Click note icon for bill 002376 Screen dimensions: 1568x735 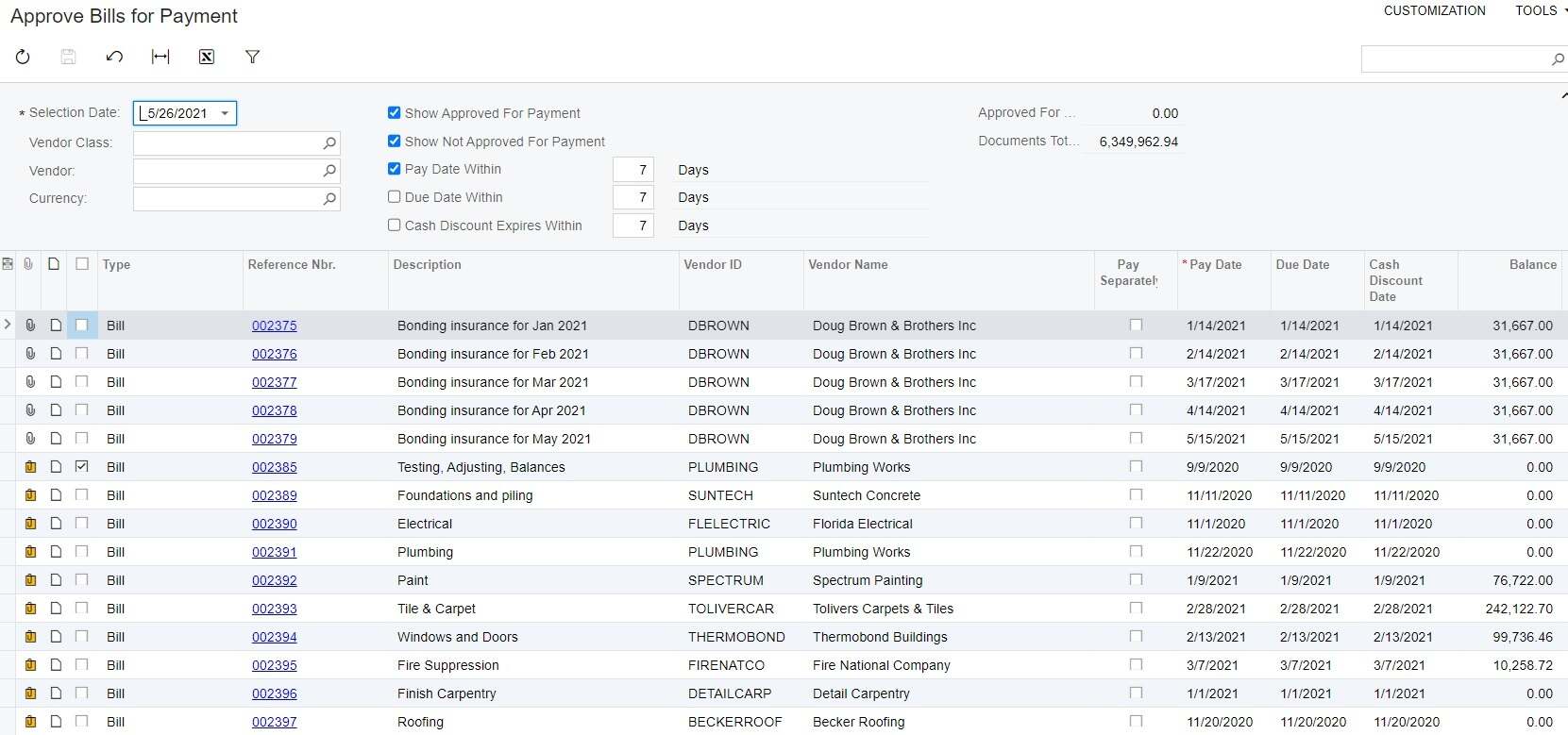point(56,354)
